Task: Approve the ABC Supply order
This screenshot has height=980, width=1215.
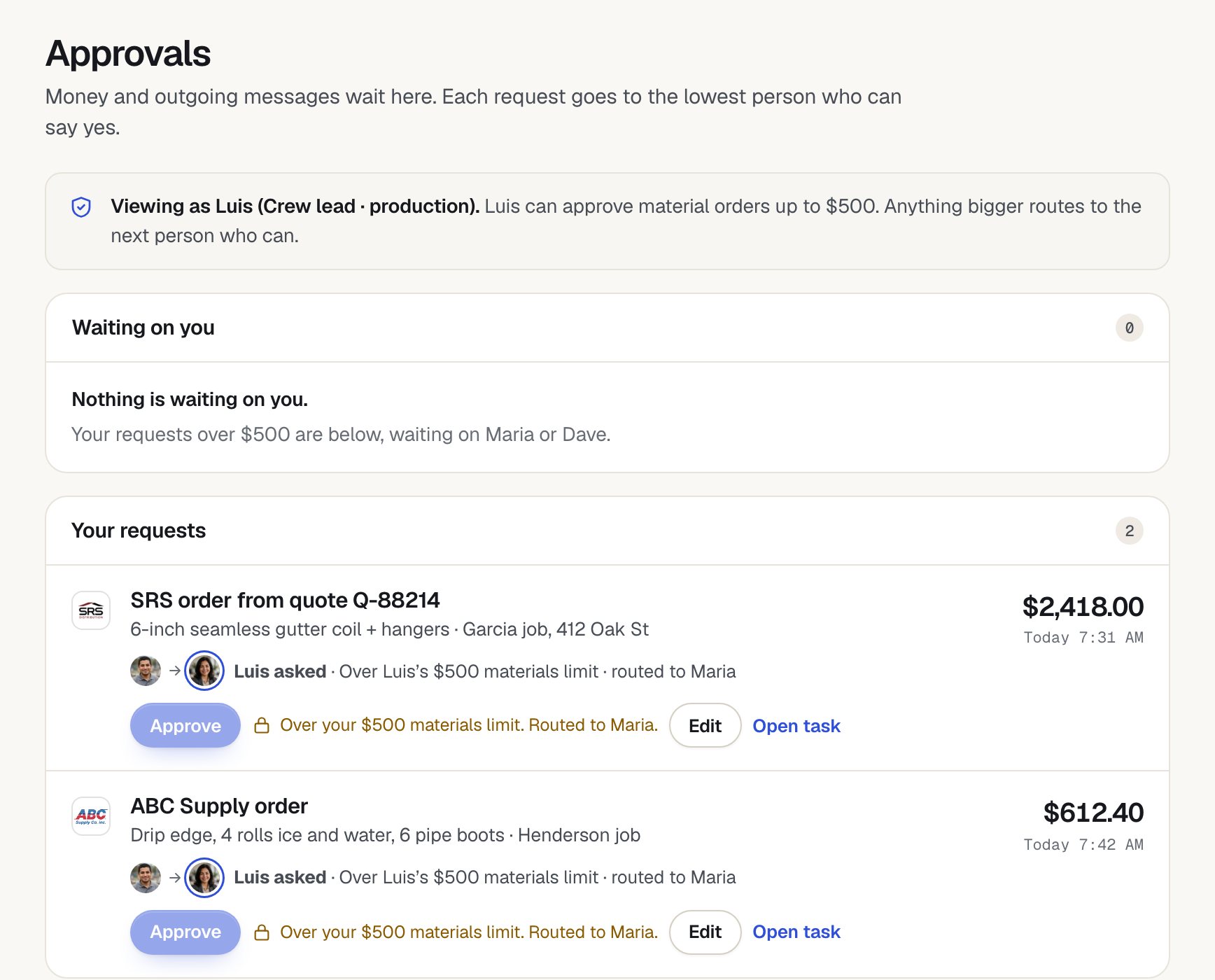Action: coord(185,932)
